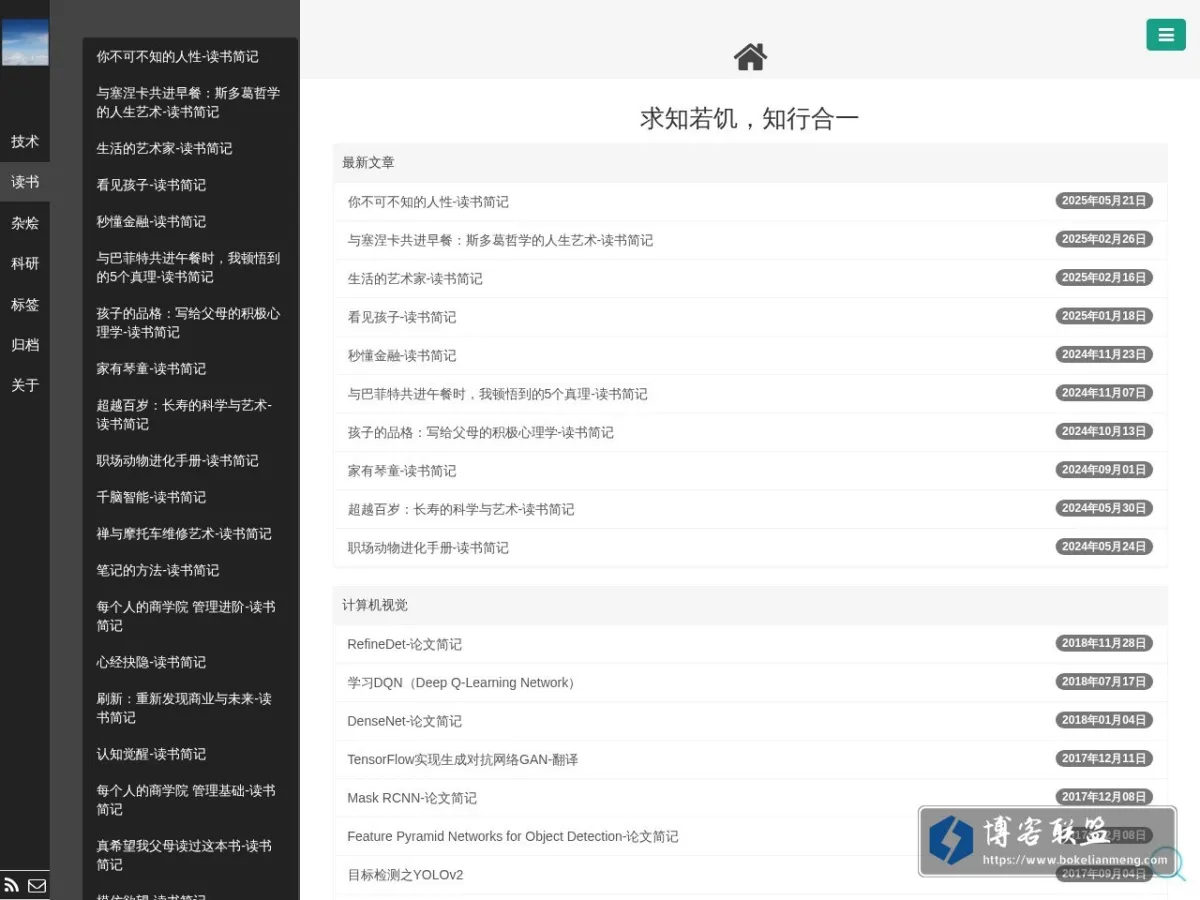Select 每个人的商学院 管理基础 in the submenu
This screenshot has width=1200, height=900.
(190, 800)
